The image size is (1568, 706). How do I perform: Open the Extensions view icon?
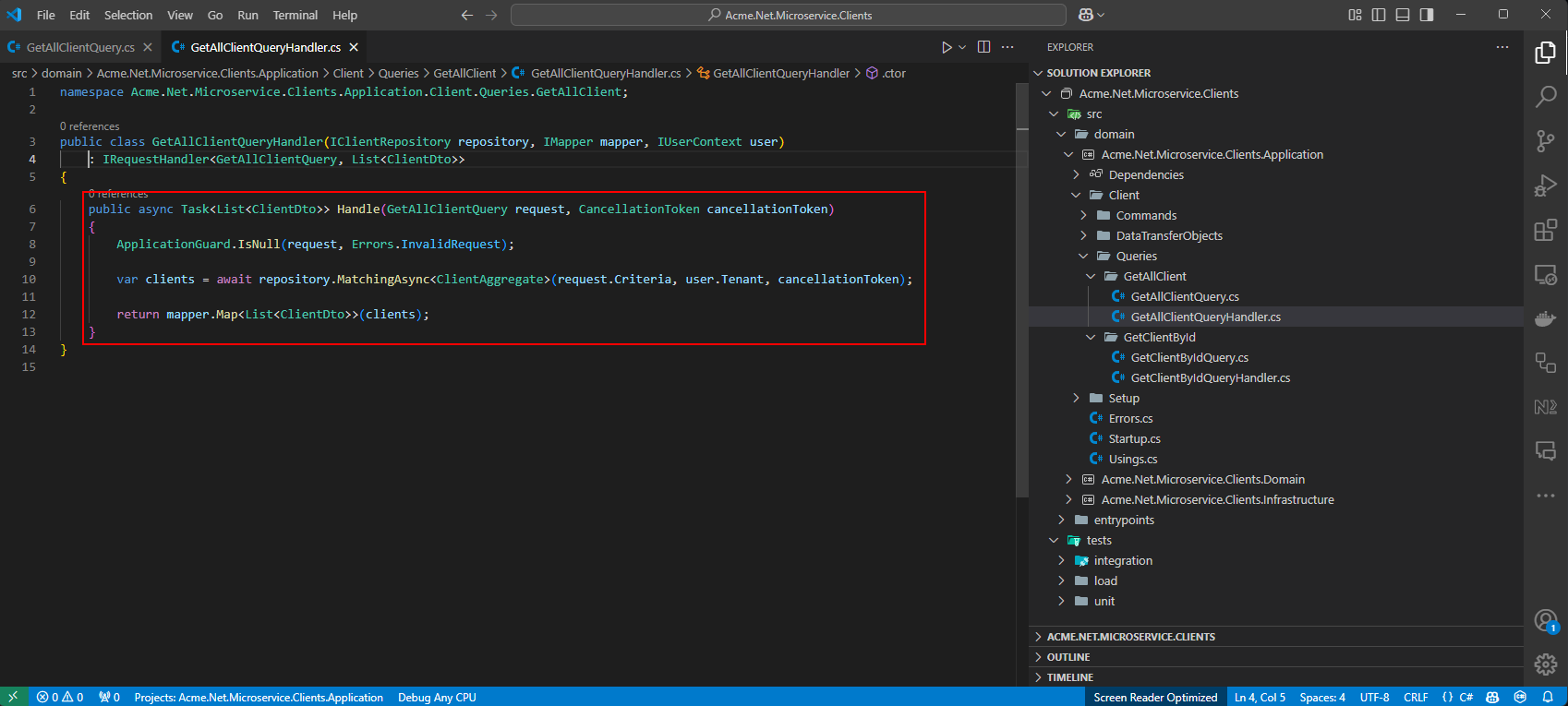point(1545,230)
